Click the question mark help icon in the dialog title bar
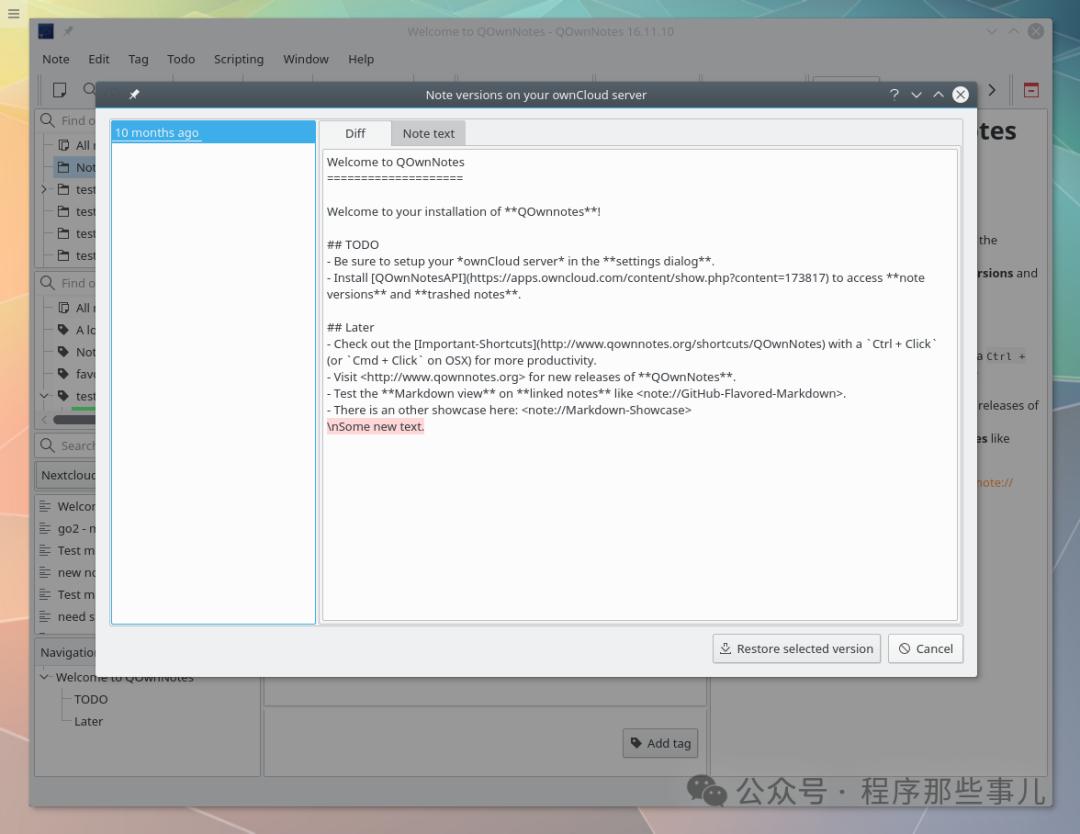The width and height of the screenshot is (1080, 834). click(894, 94)
